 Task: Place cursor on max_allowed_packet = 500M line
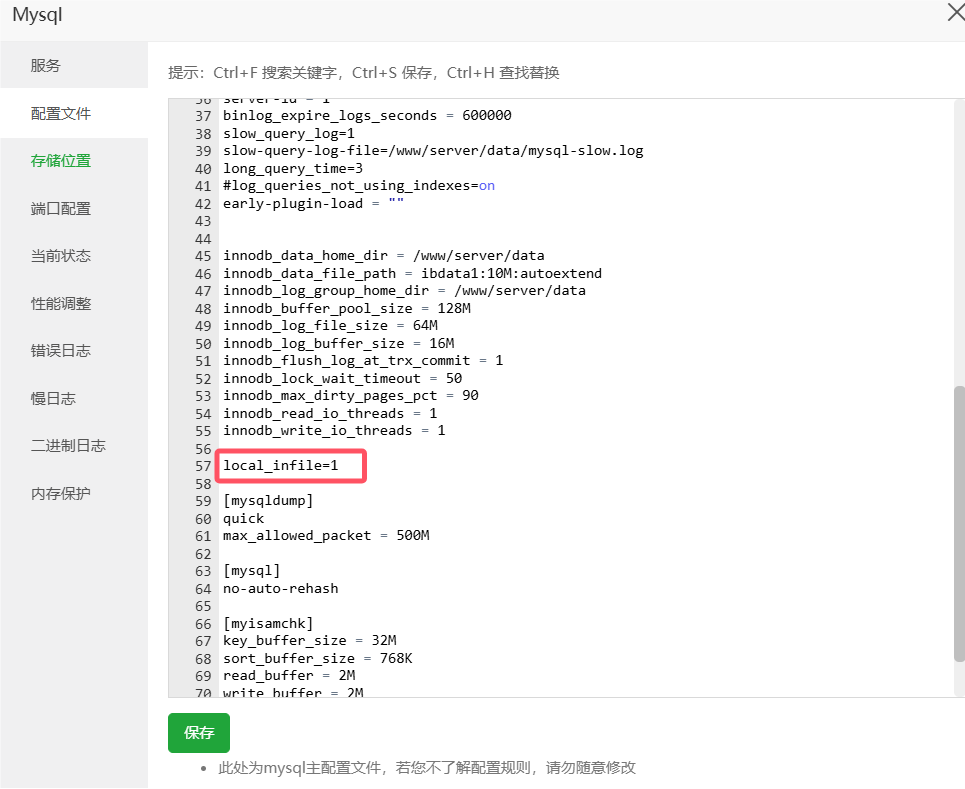point(325,536)
